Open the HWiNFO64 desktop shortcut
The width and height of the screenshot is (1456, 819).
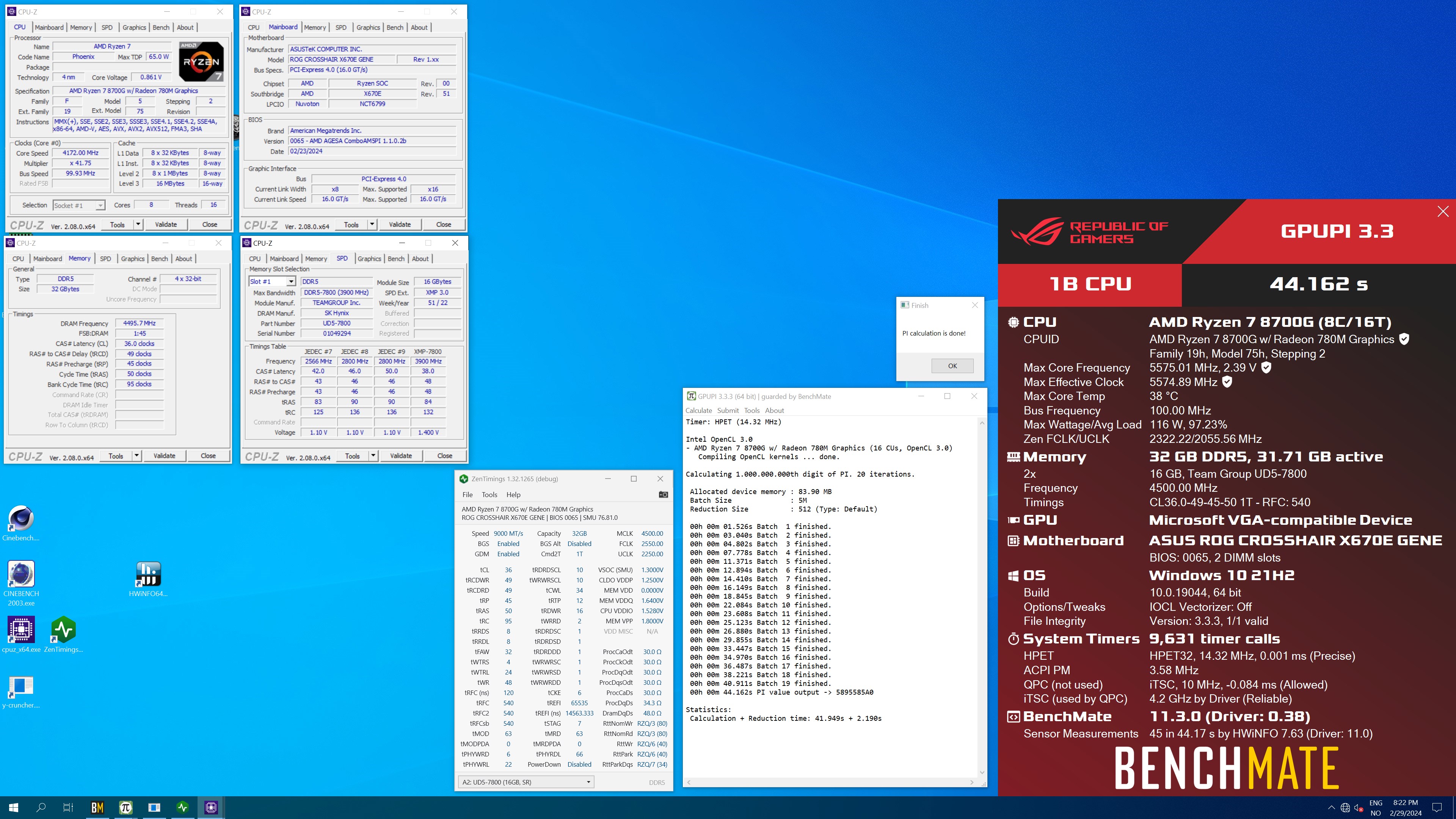pos(148,579)
